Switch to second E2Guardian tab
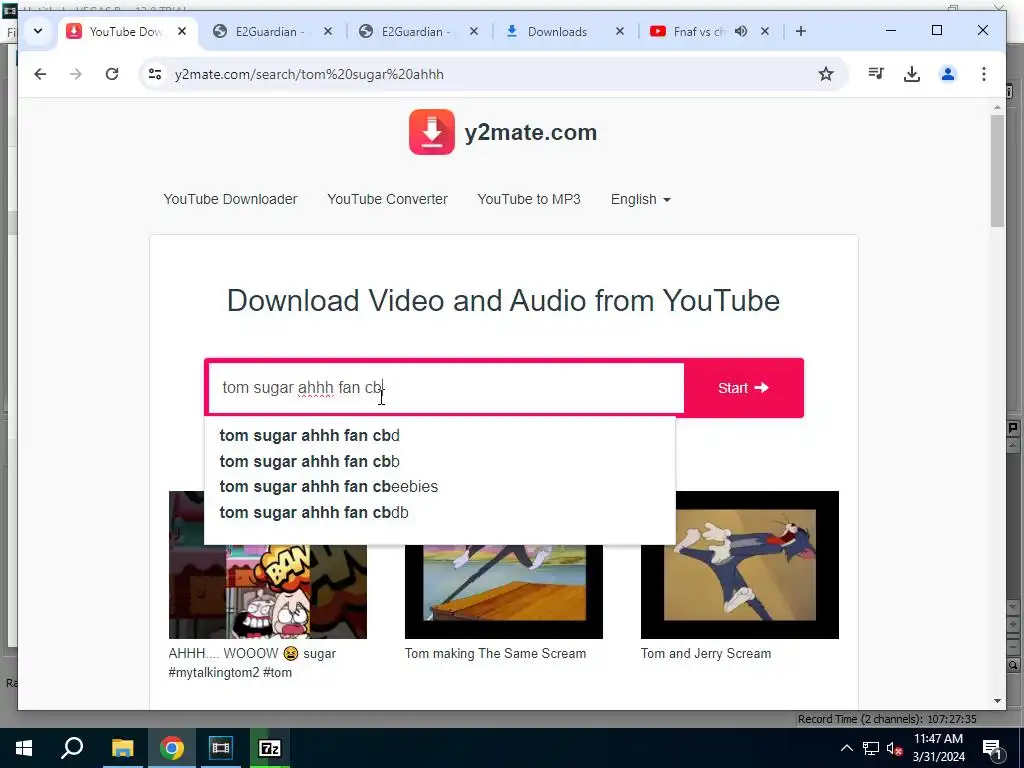This screenshot has height=768, width=1024. tap(415, 31)
